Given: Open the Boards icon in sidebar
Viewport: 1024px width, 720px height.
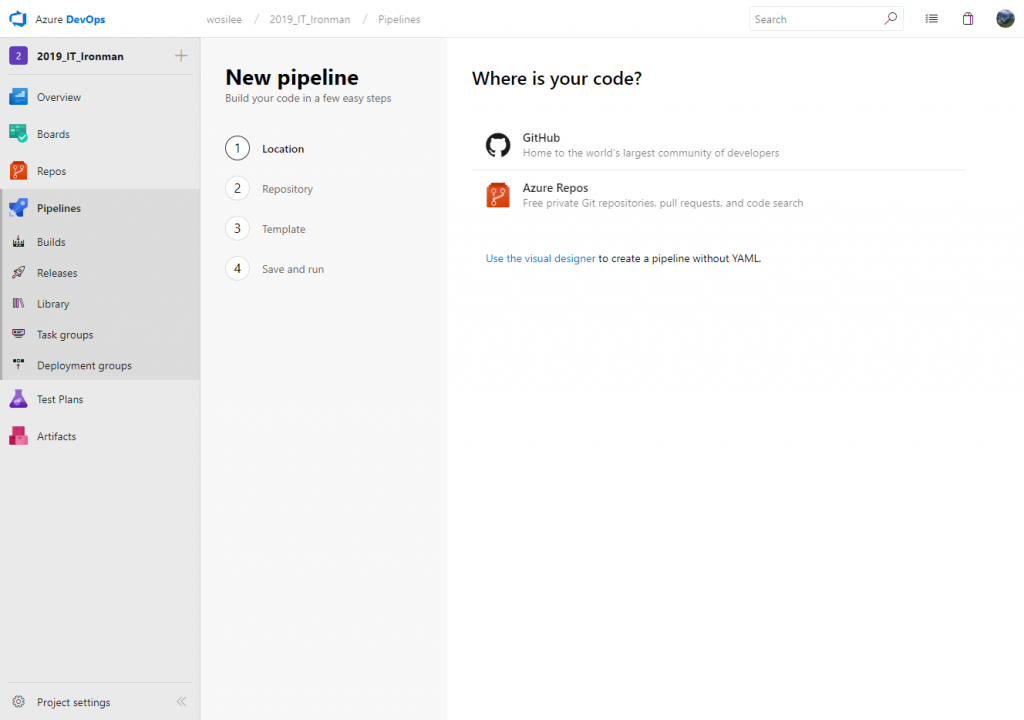Looking at the screenshot, I should point(18,134).
